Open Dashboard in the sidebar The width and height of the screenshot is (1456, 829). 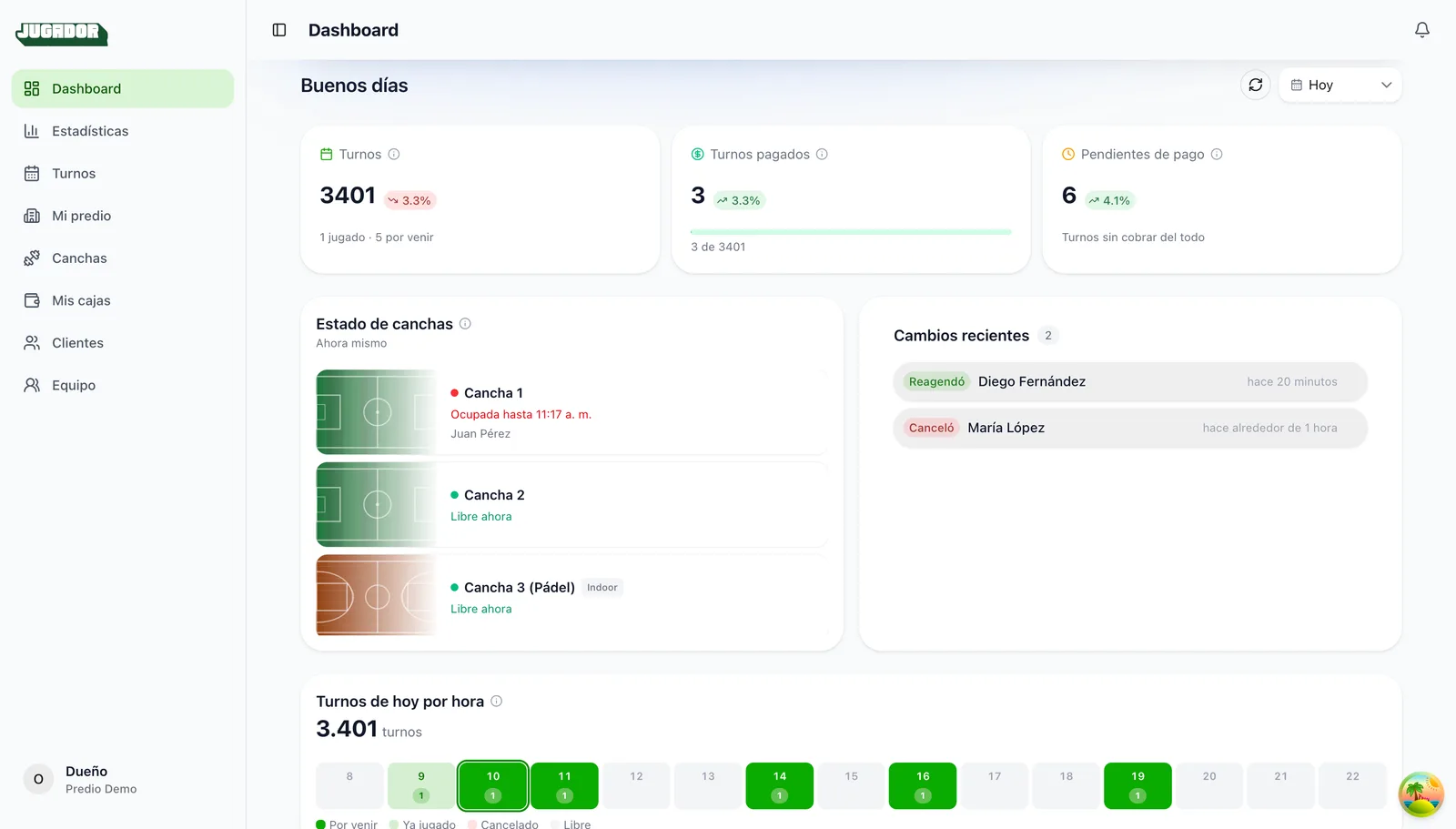point(123,88)
